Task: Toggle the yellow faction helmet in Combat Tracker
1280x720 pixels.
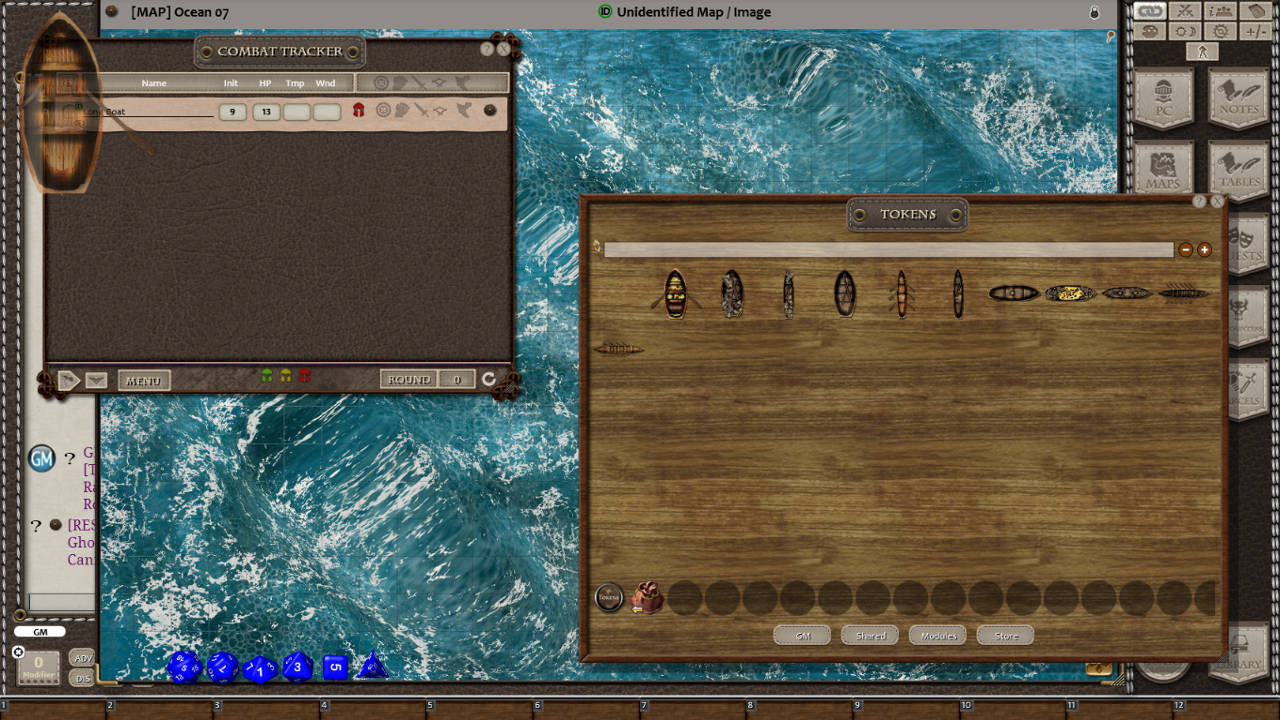Action: click(x=285, y=375)
